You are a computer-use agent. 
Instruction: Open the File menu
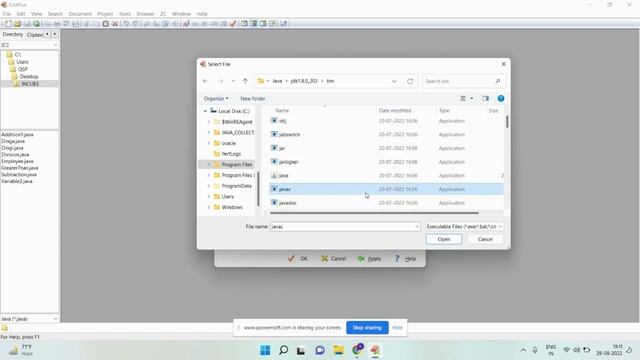(7, 14)
